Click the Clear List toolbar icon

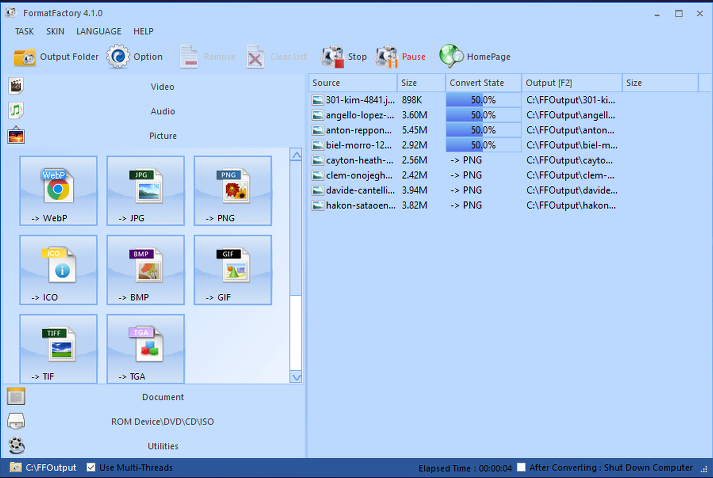click(255, 57)
